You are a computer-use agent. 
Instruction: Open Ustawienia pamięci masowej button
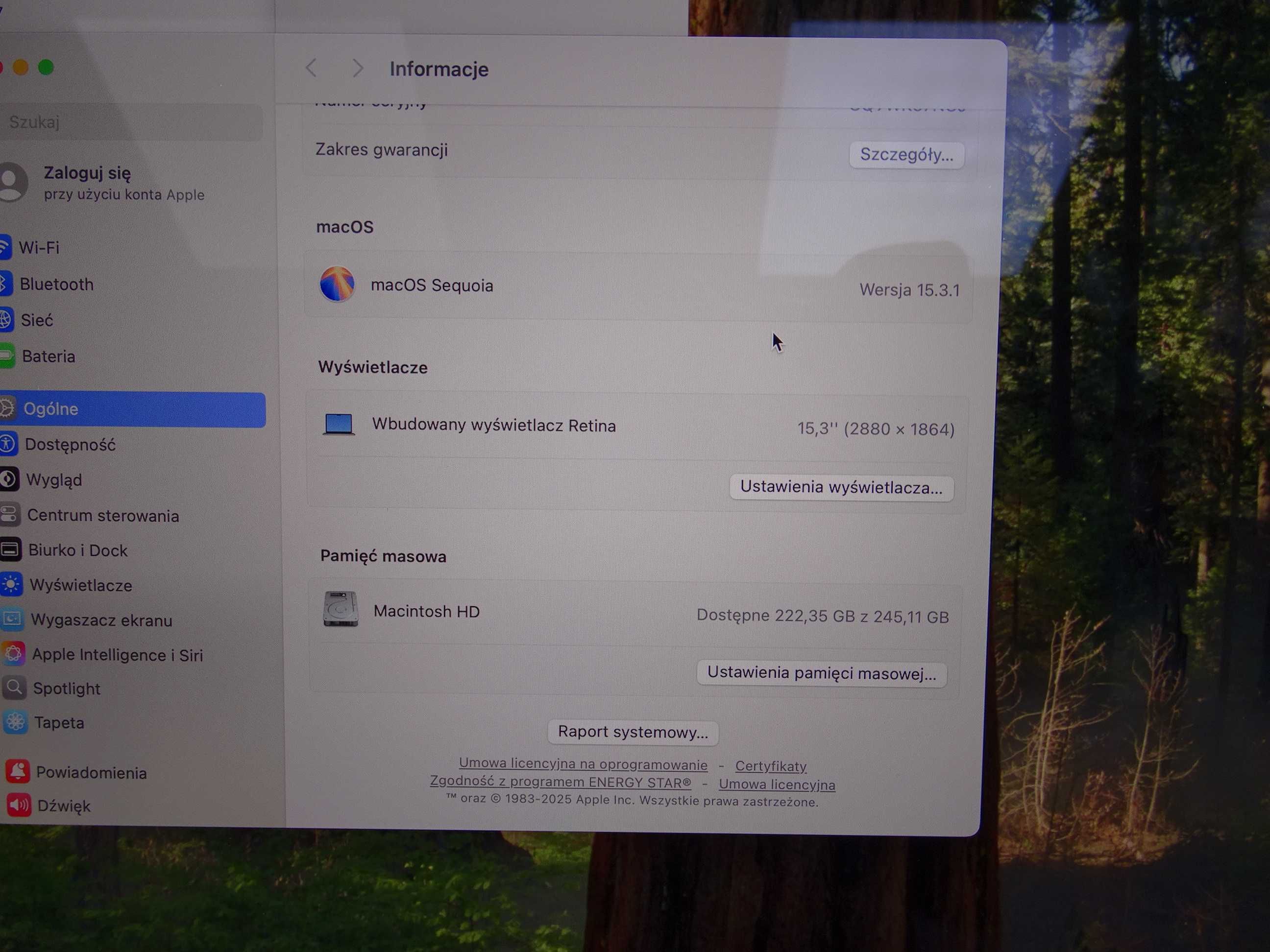pos(822,673)
